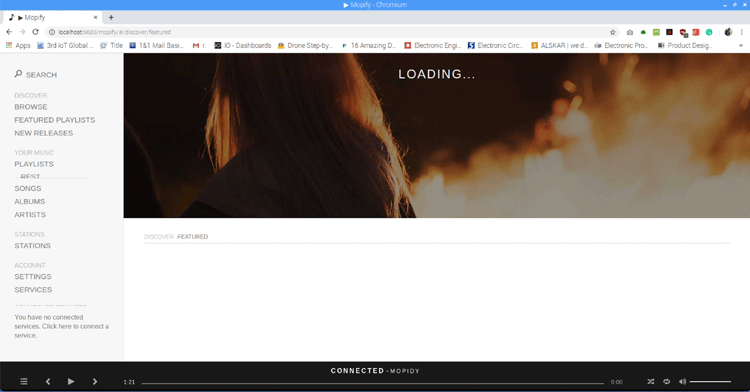The width and height of the screenshot is (750, 392).
Task: Open IO - Dashboards bookmark
Action: tap(243, 45)
